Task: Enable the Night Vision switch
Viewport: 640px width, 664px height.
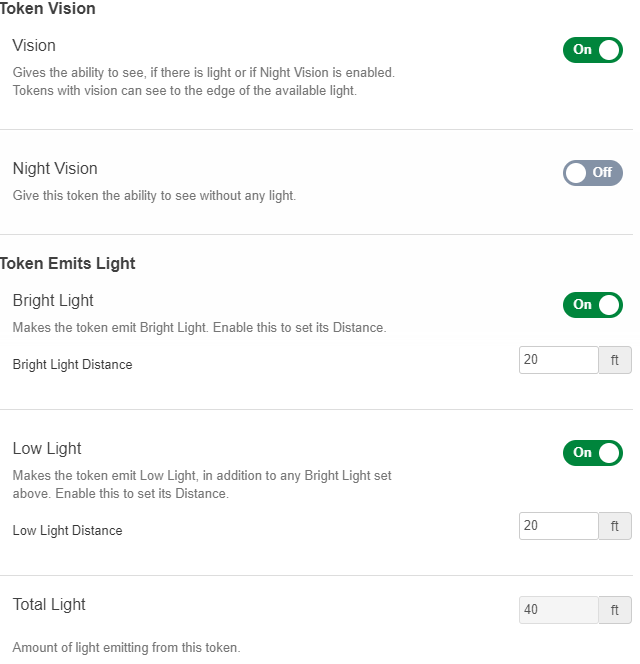Action: pyautogui.click(x=593, y=173)
